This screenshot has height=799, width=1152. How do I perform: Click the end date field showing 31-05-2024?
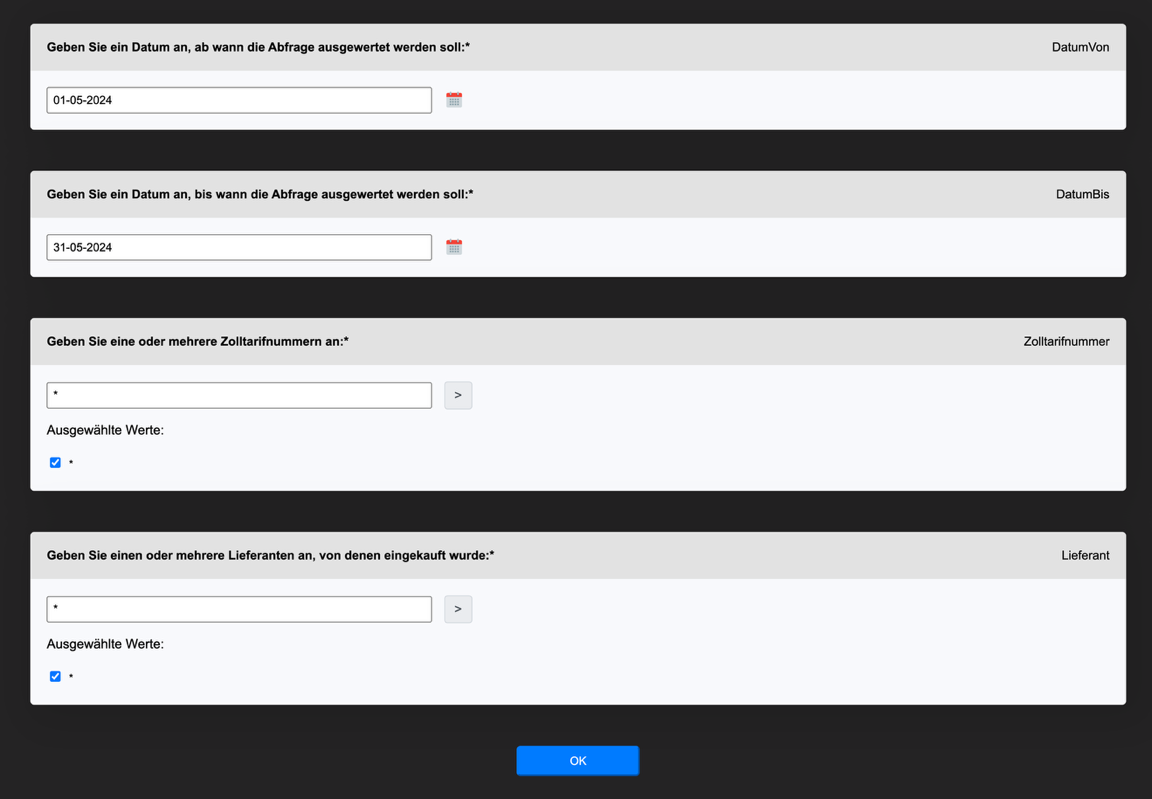point(239,247)
